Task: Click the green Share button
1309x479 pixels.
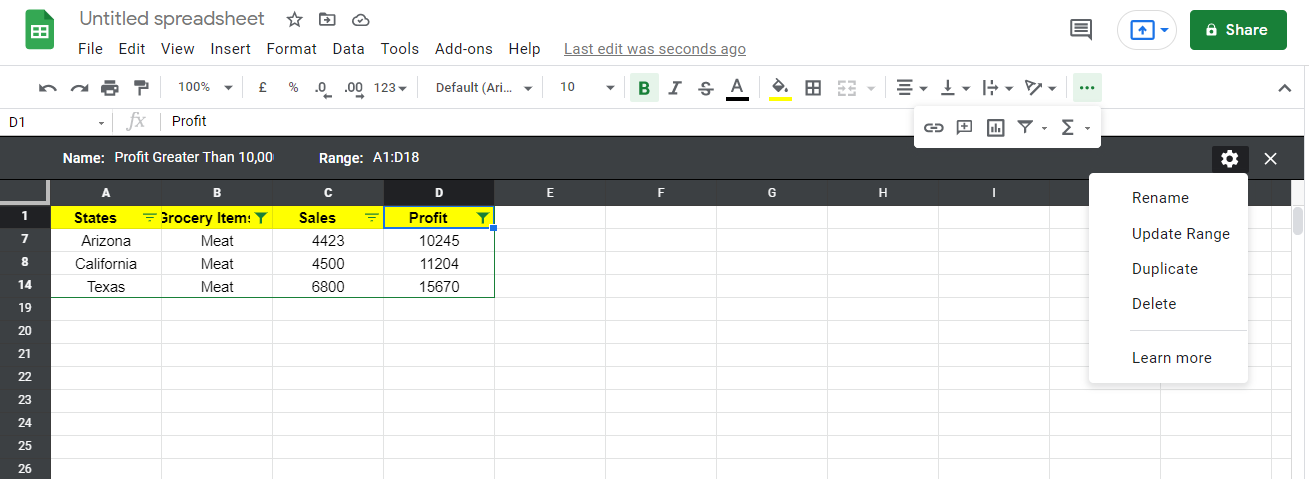Action: tap(1237, 30)
